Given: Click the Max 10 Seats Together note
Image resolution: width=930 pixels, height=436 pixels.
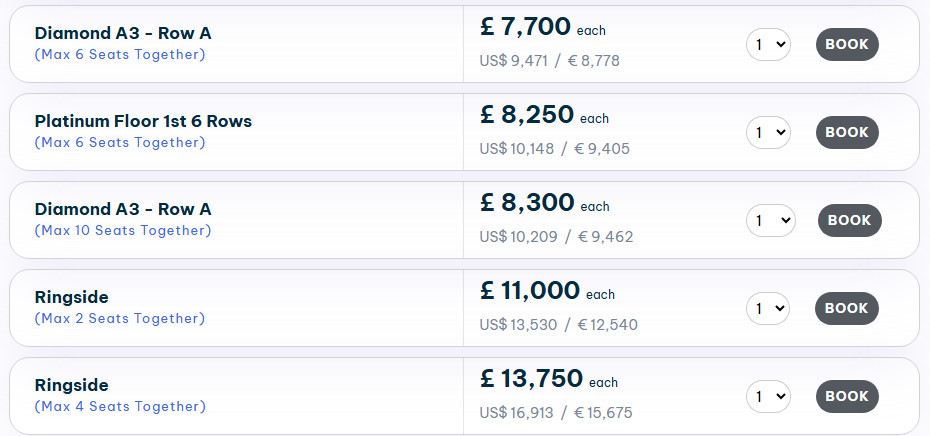Looking at the screenshot, I should (123, 231).
